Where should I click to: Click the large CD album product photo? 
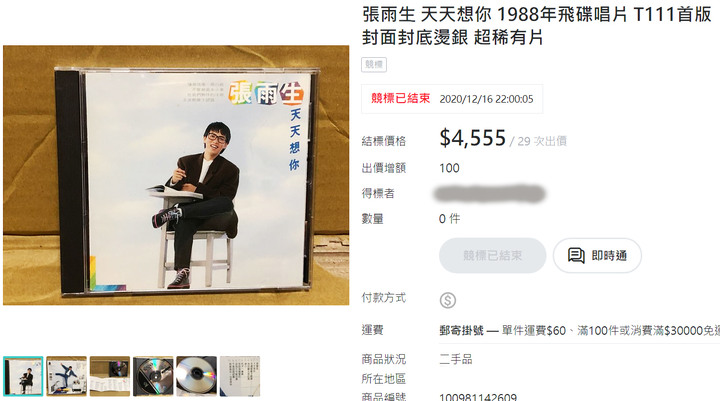click(x=176, y=175)
